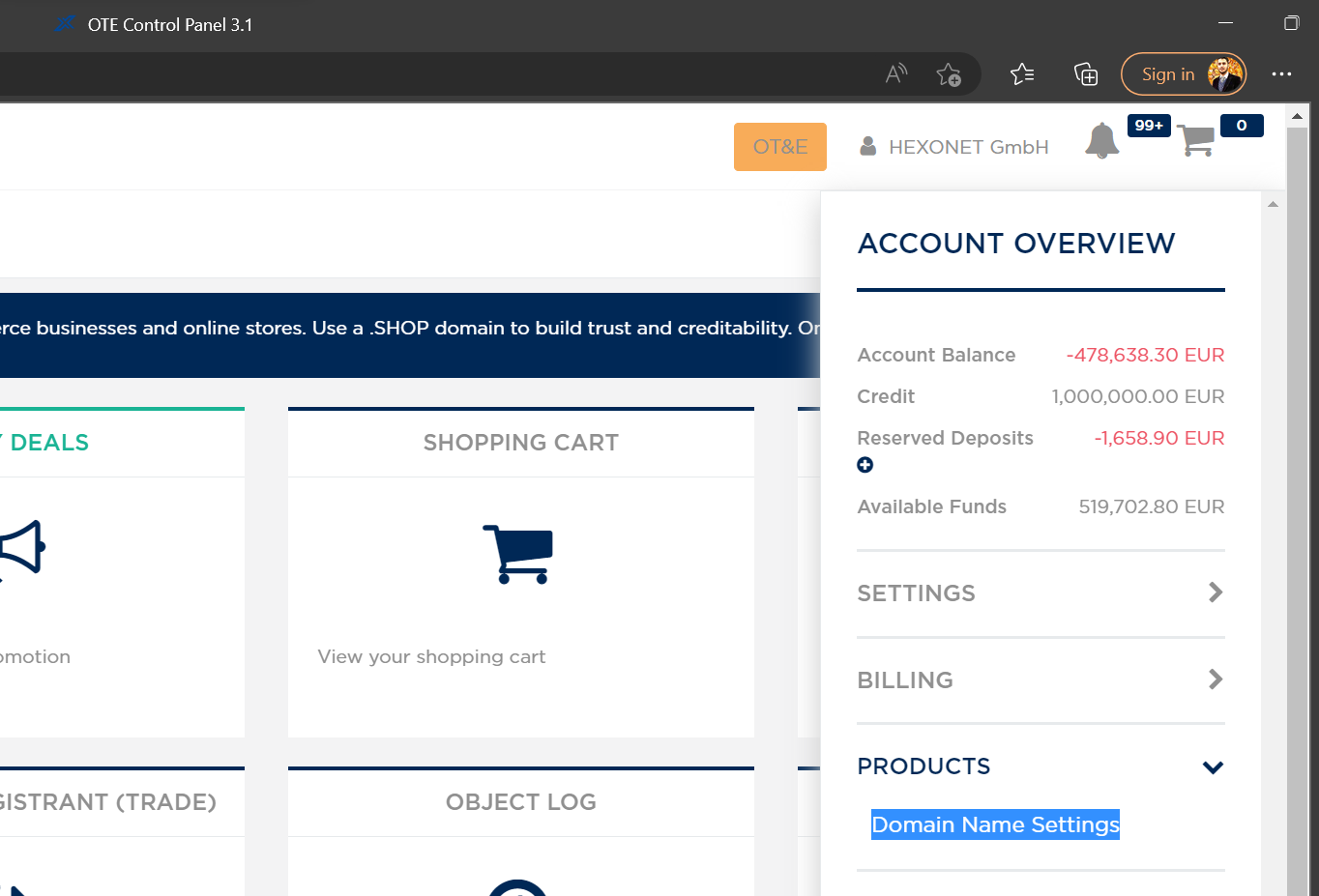Click the notification bell icon

point(1101,141)
